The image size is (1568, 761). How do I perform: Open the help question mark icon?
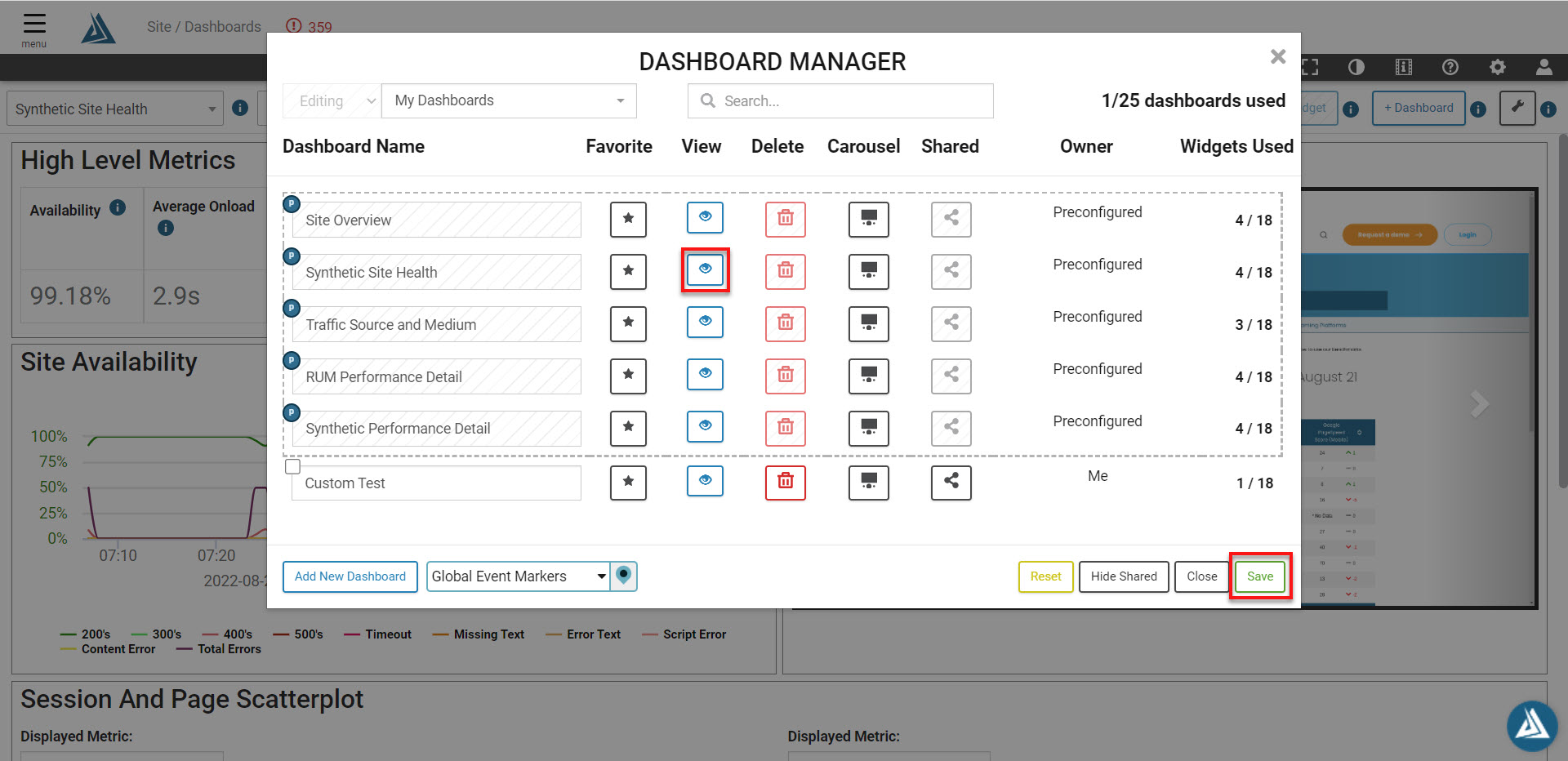click(x=1450, y=67)
